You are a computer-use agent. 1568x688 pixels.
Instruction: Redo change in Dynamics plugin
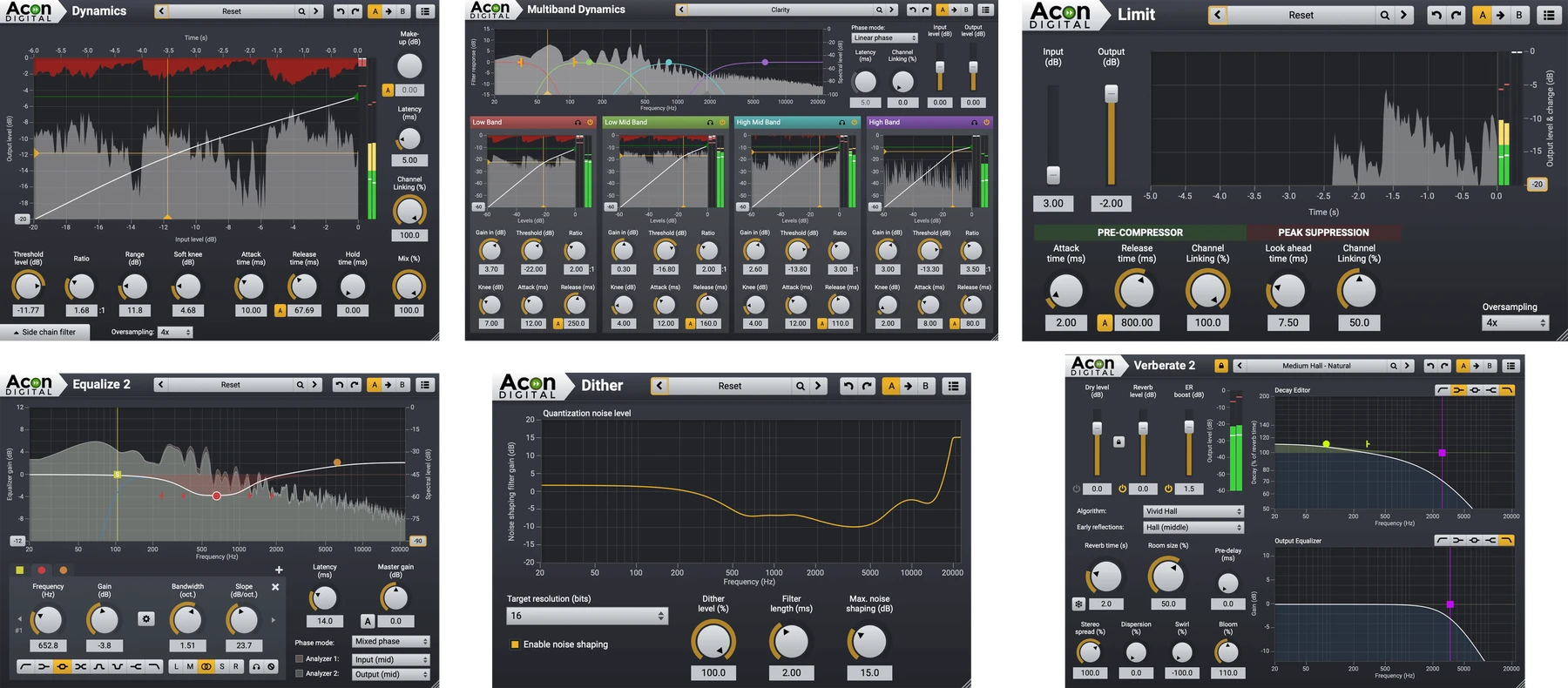click(355, 11)
